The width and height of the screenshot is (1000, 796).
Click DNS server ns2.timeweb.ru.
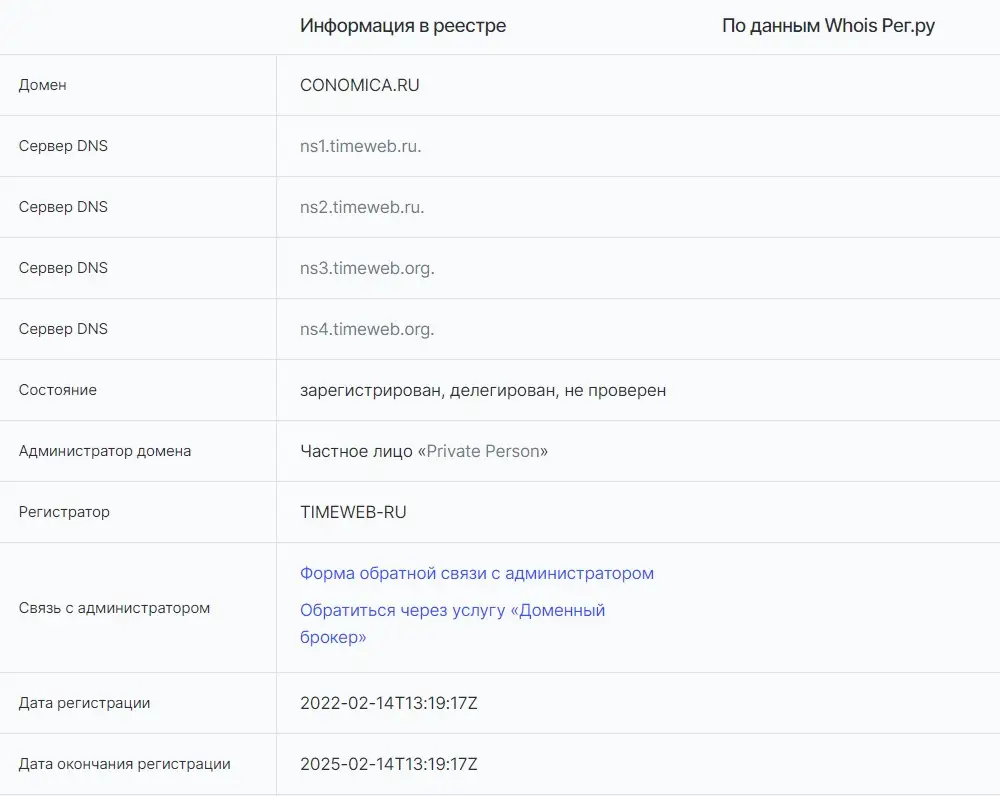coord(362,207)
